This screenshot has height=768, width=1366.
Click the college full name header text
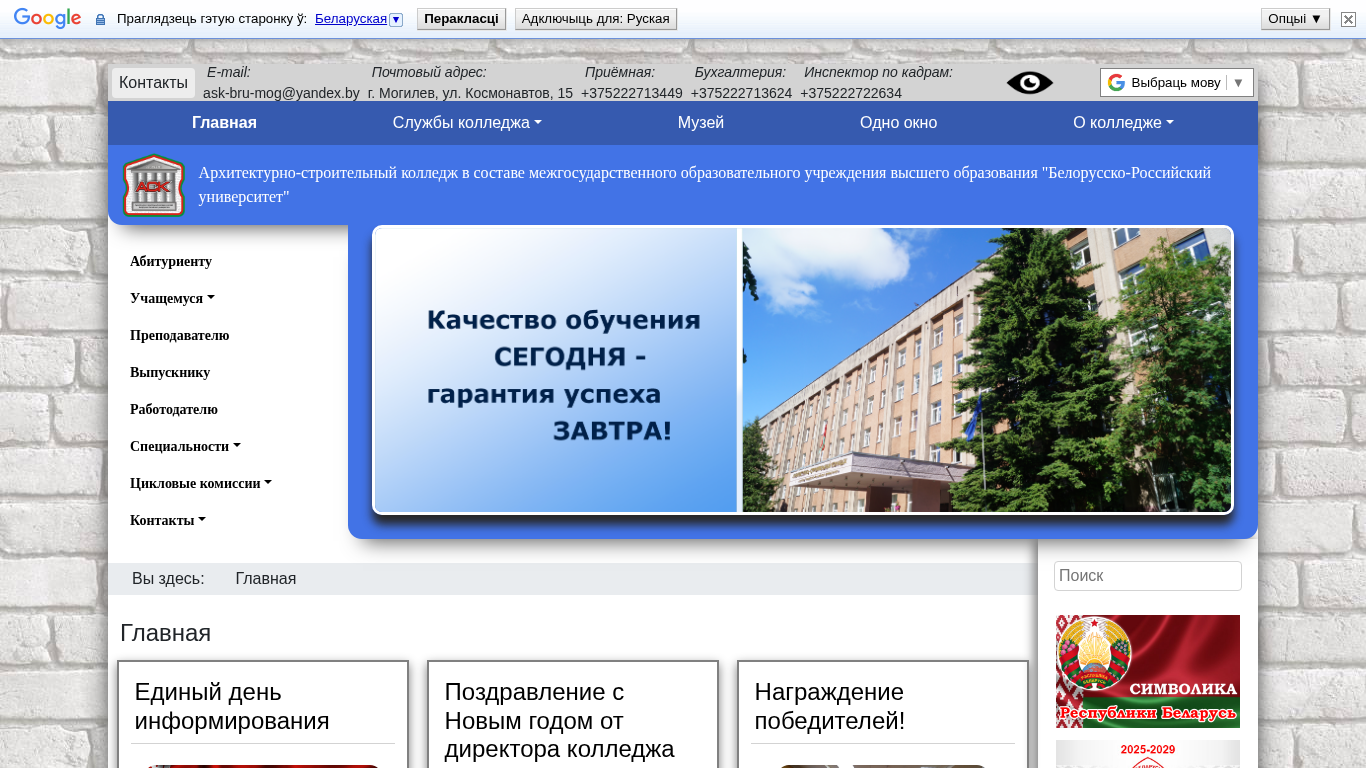click(705, 185)
